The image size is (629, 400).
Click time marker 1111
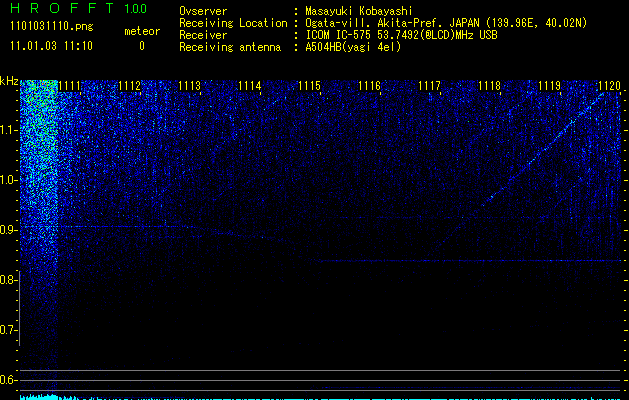(69, 86)
